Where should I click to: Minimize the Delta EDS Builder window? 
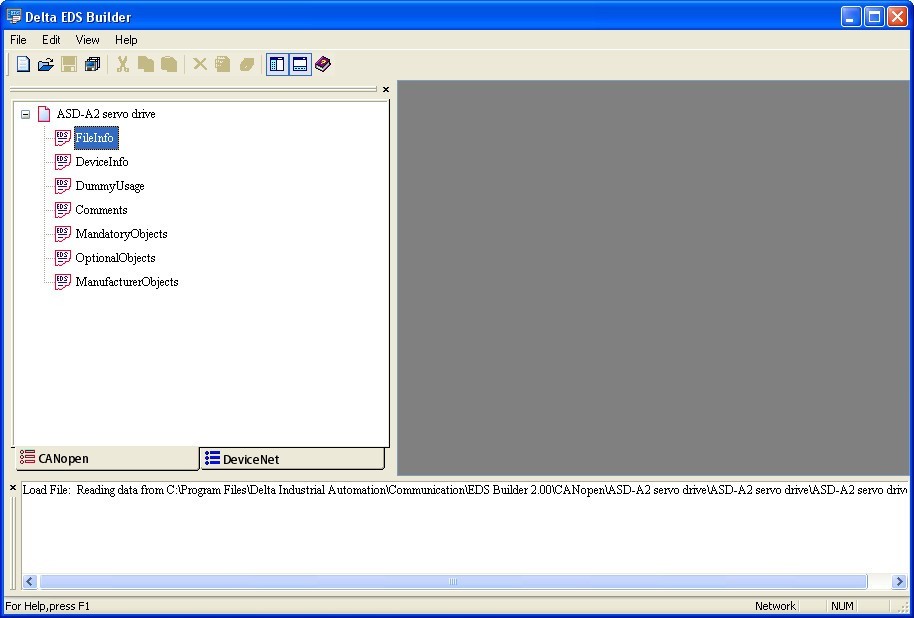pyautogui.click(x=851, y=16)
